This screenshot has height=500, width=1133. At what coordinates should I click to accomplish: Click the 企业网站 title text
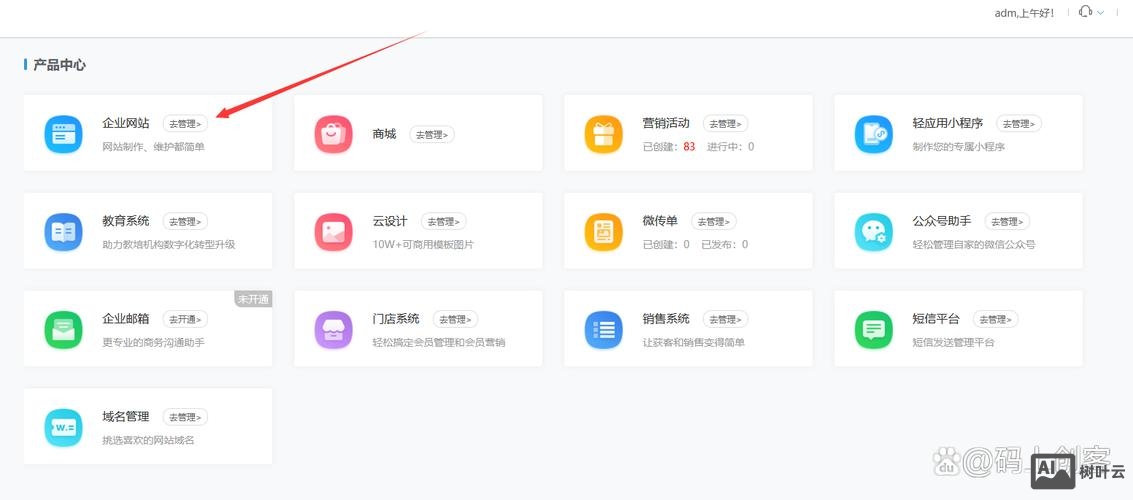pos(126,123)
